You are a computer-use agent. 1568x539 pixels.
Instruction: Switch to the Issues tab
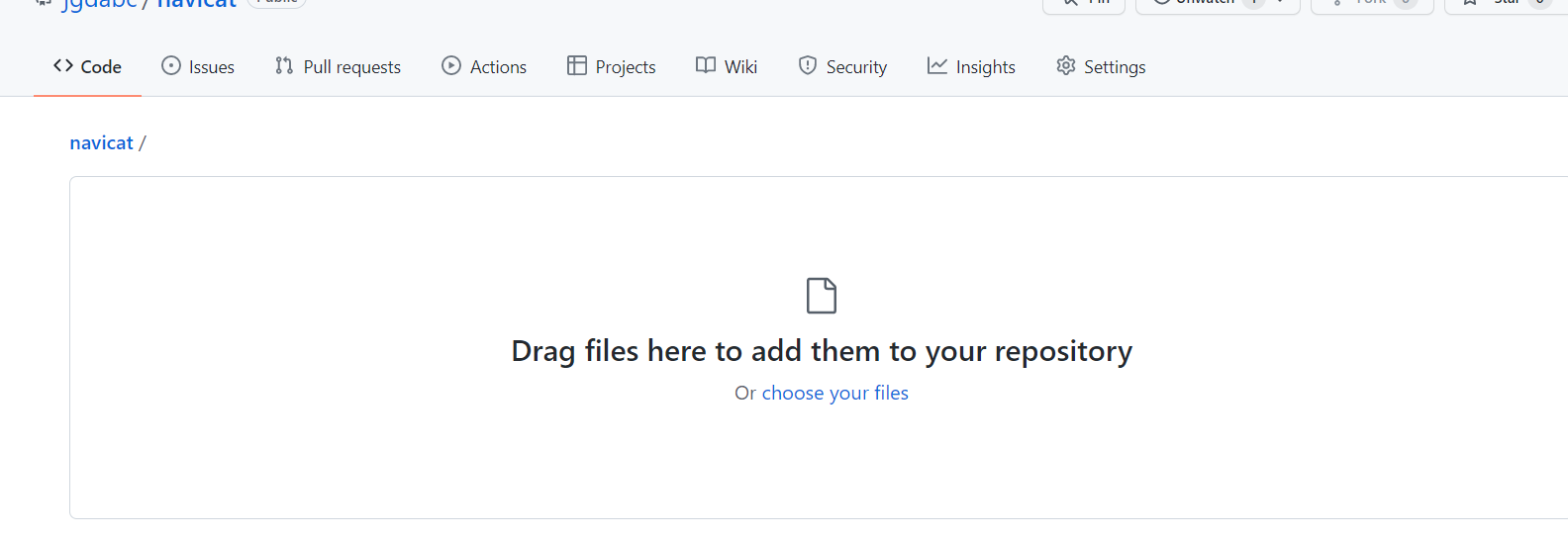click(198, 66)
